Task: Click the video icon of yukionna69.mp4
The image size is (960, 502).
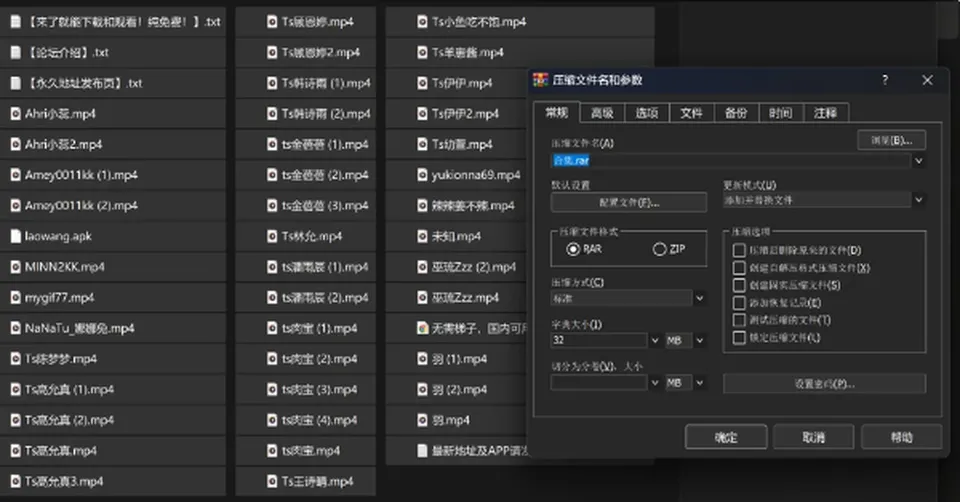Action: [x=422, y=175]
